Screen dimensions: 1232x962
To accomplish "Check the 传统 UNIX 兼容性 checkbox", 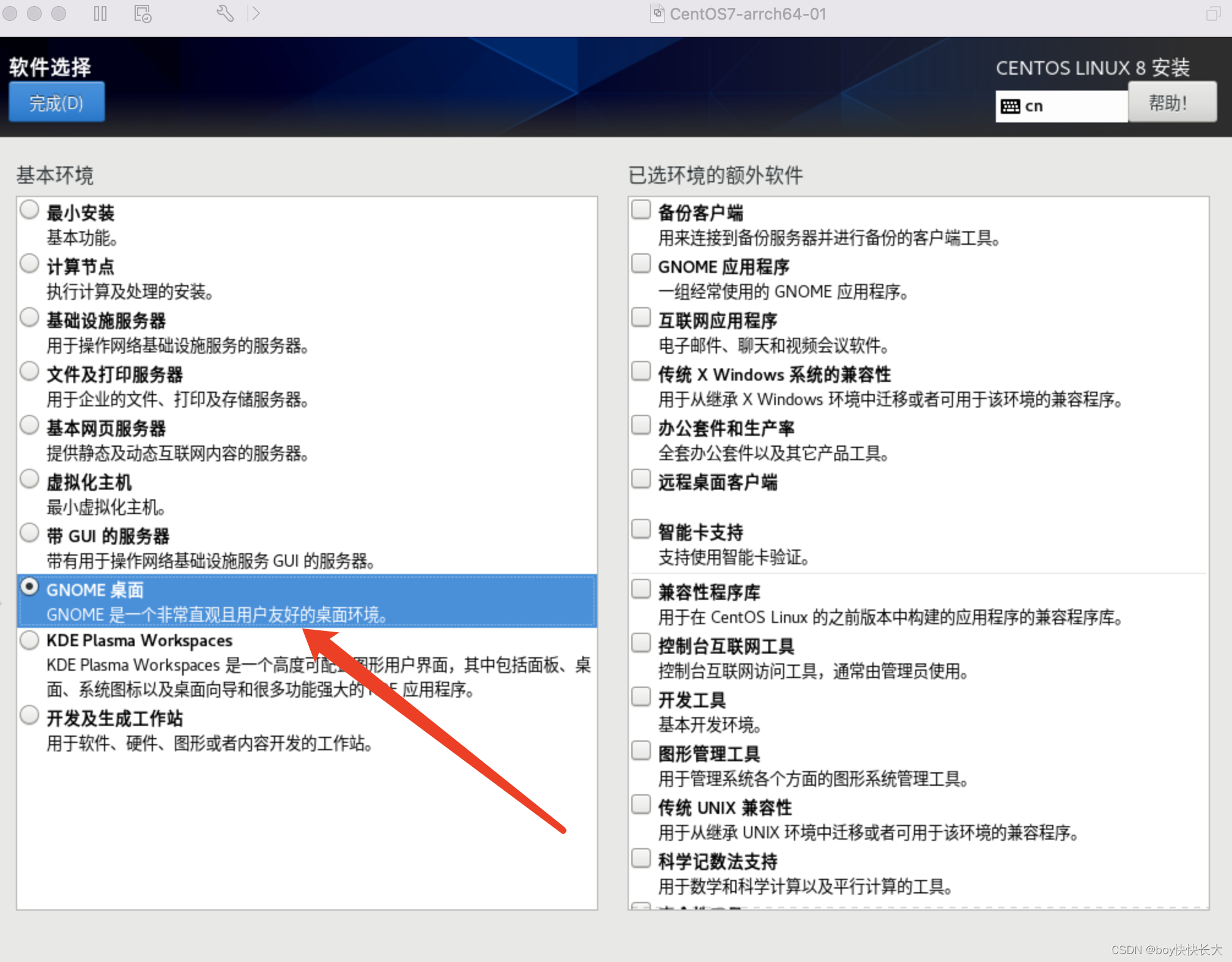I will (641, 805).
